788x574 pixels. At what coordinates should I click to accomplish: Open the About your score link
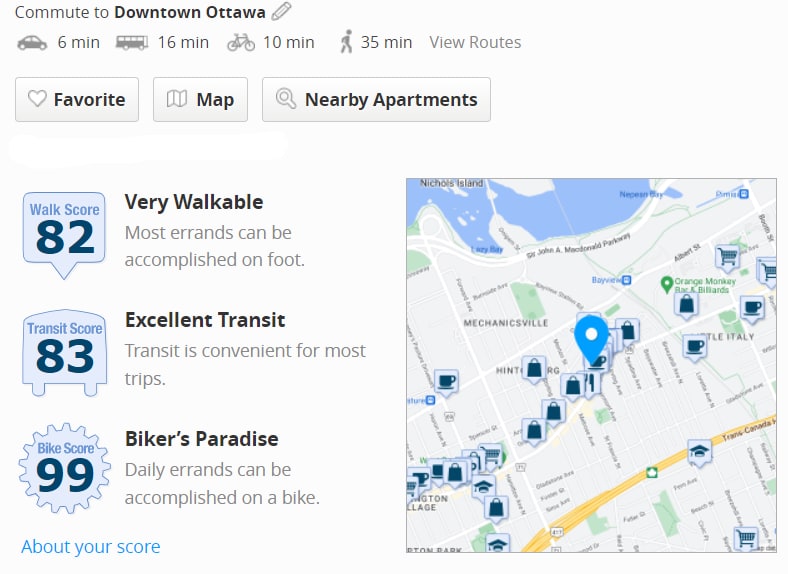click(x=90, y=546)
